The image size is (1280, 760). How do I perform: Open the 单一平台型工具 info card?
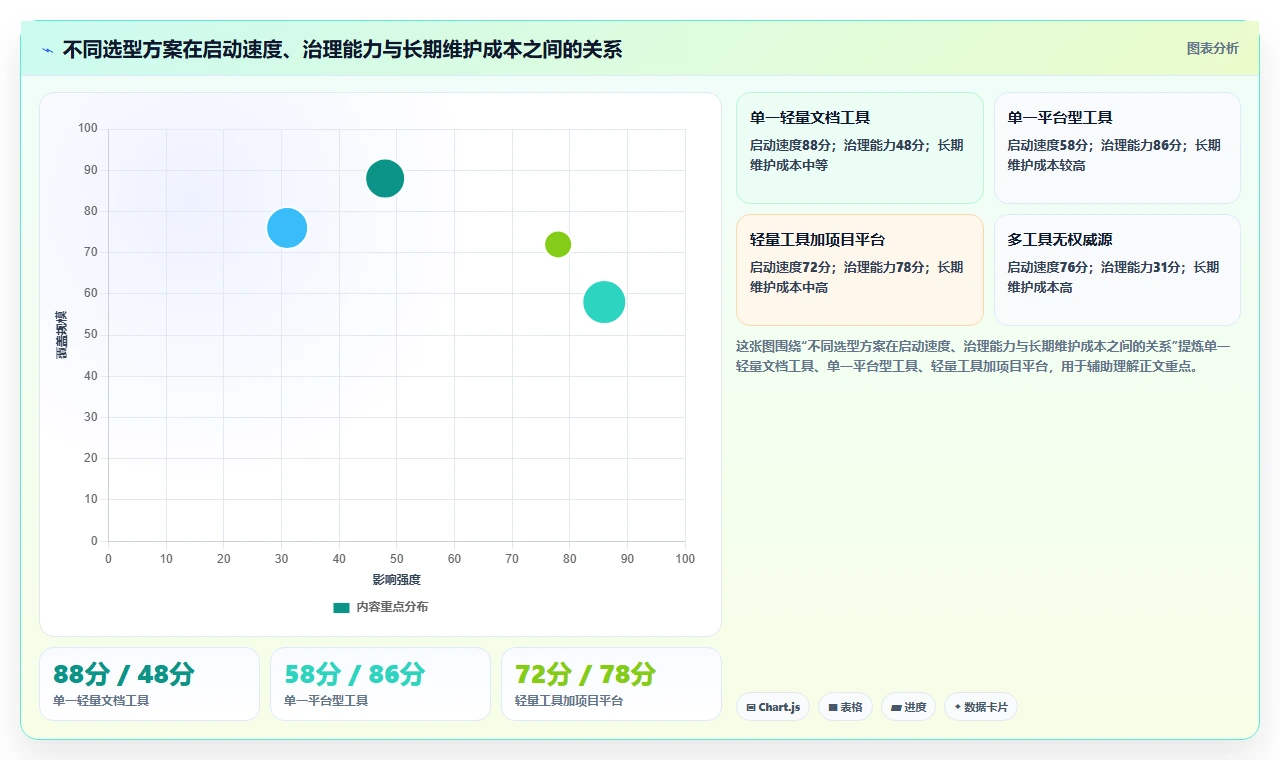[1117, 148]
